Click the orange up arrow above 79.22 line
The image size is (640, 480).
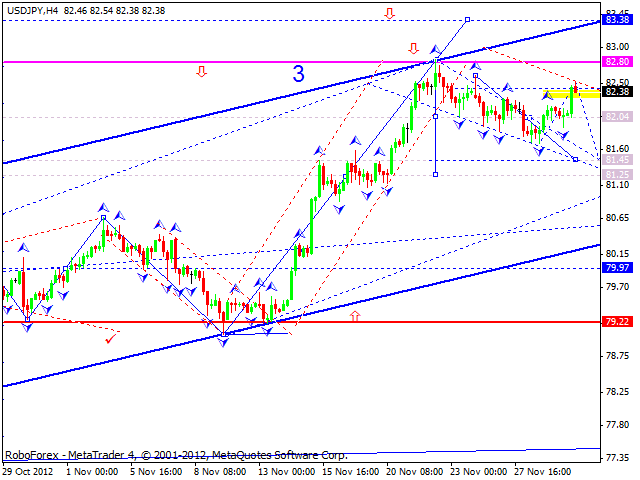click(354, 316)
